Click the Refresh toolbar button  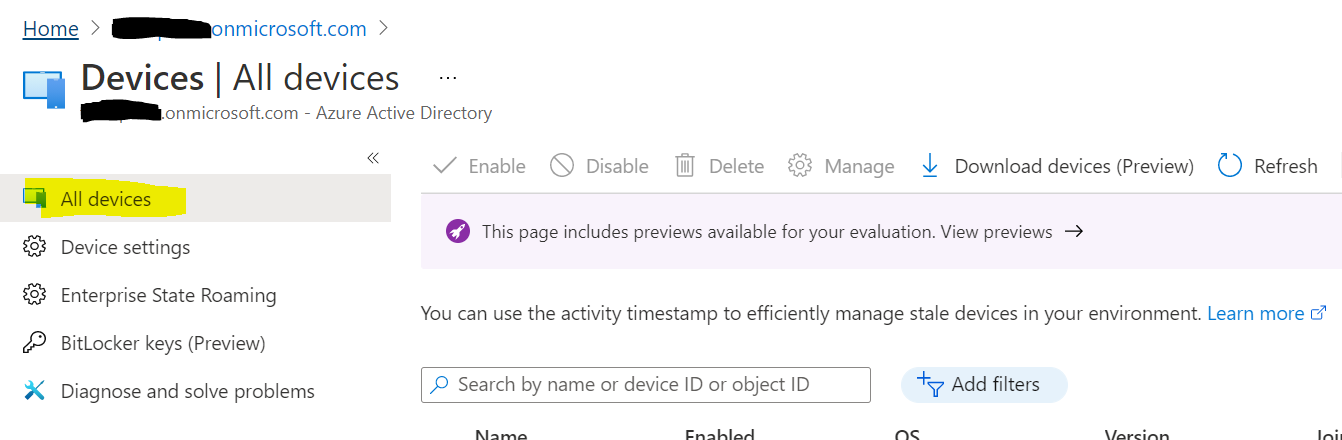coord(1267,166)
